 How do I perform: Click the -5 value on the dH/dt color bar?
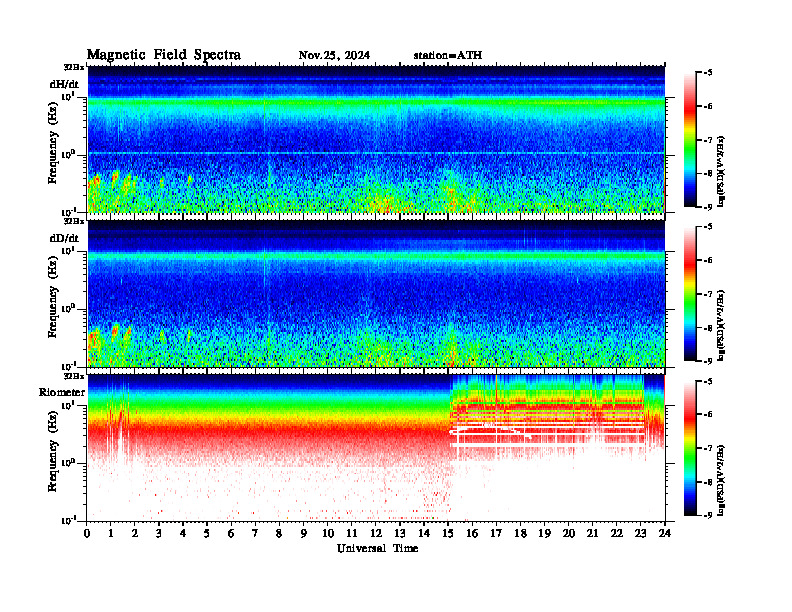coord(707,73)
